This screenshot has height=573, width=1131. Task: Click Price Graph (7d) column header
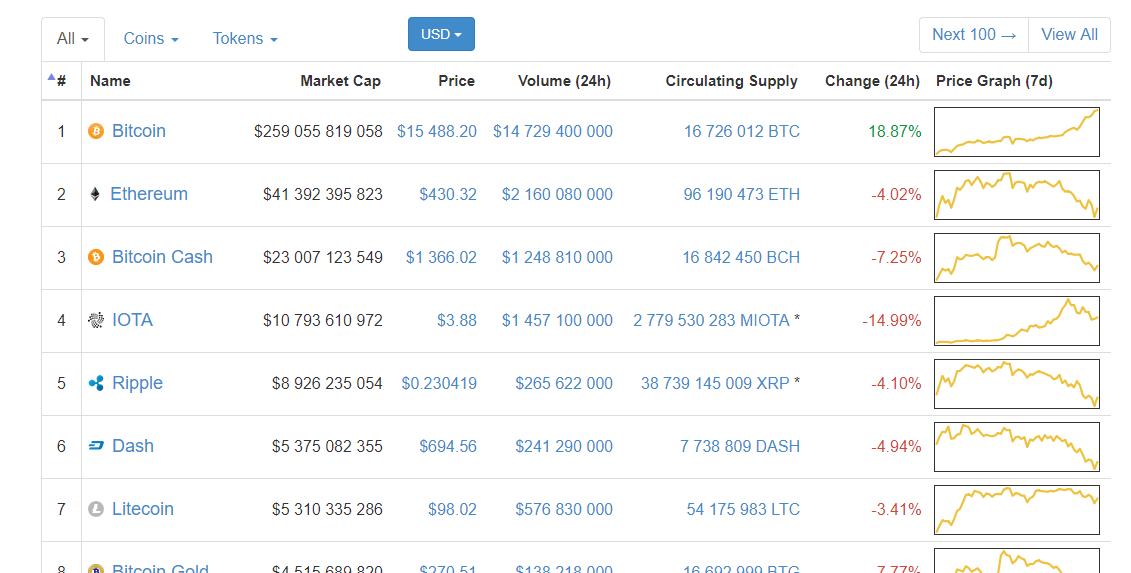click(x=994, y=81)
